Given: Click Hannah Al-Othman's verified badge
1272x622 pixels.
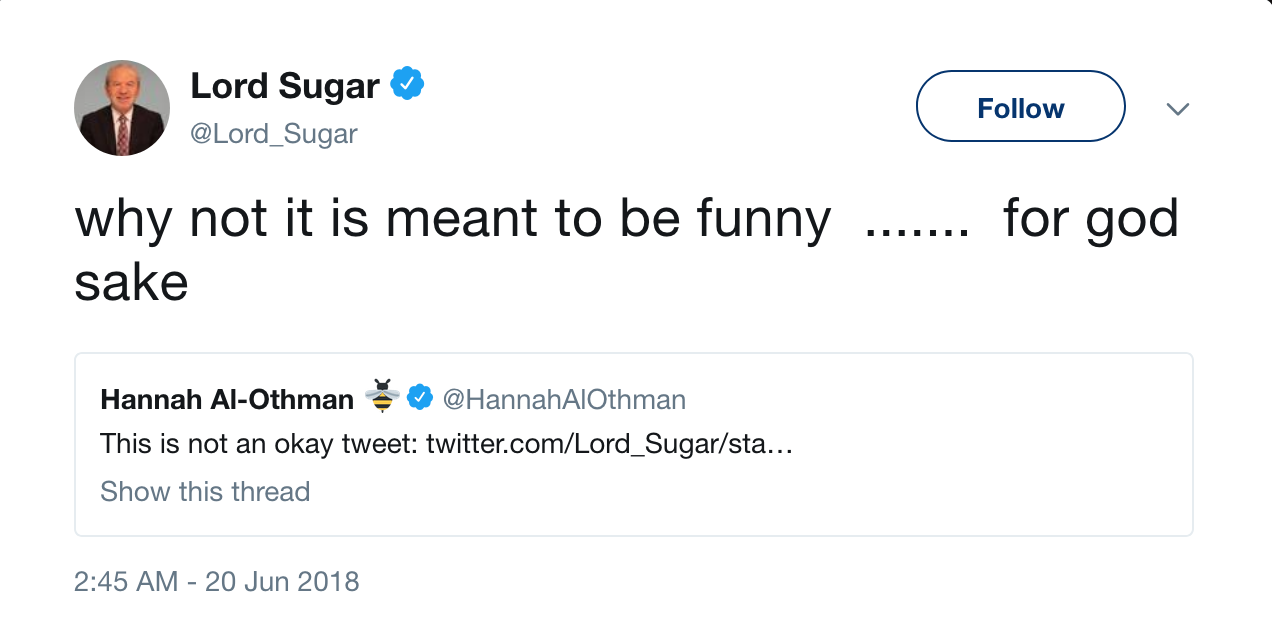Looking at the screenshot, I should 421,398.
